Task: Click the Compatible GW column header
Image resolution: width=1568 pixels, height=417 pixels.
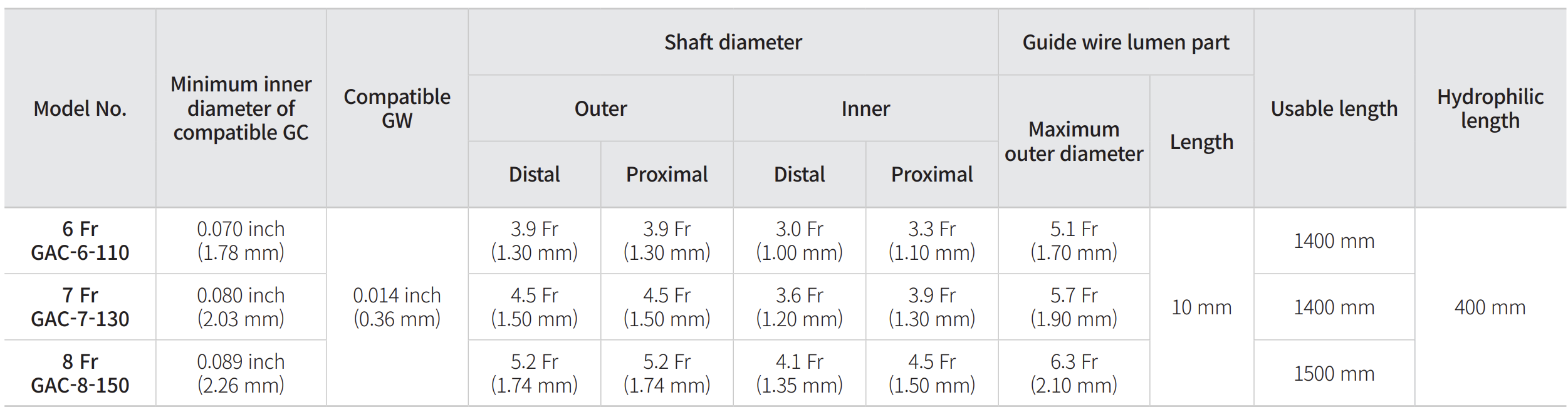Action: click(x=397, y=108)
